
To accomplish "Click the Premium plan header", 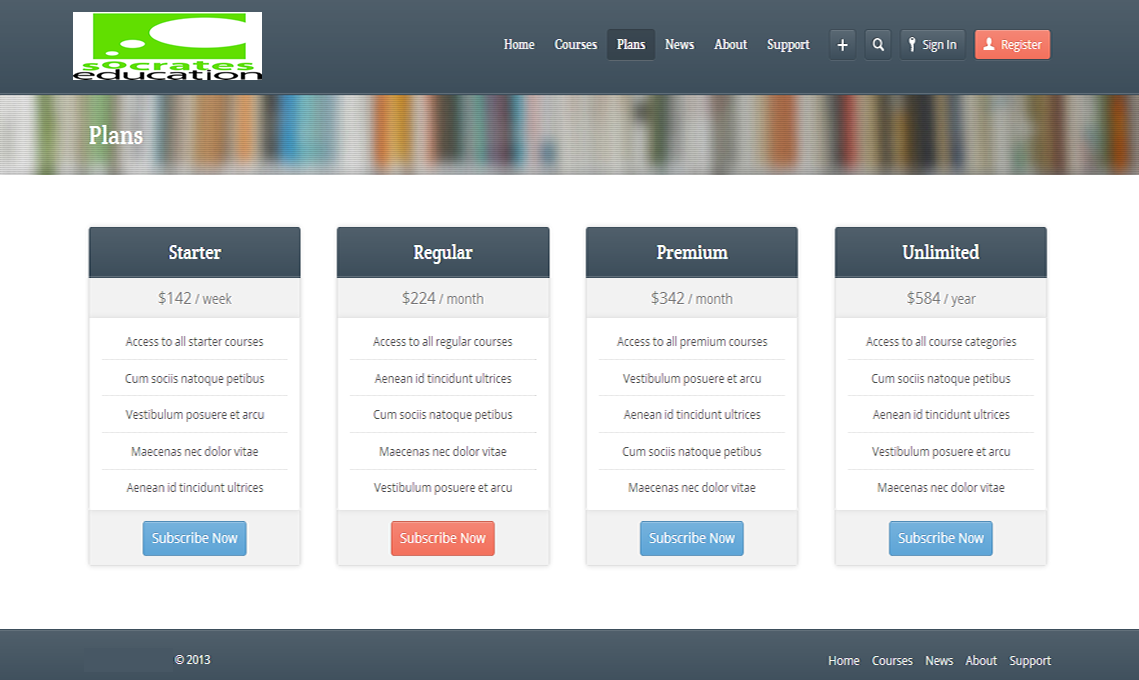I will click(x=692, y=252).
